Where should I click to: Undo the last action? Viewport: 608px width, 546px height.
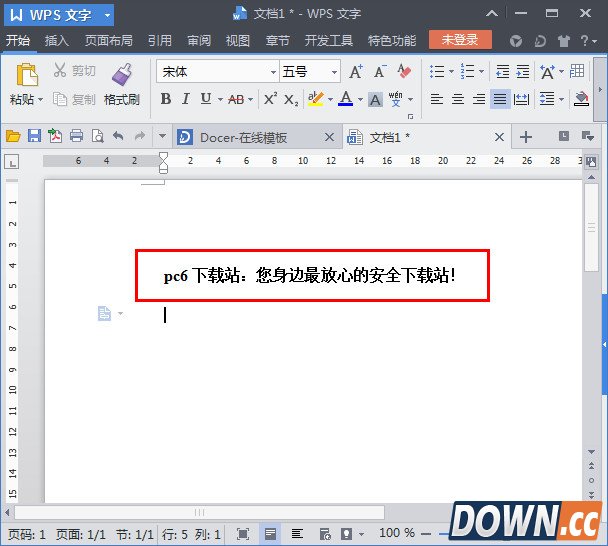point(118,136)
